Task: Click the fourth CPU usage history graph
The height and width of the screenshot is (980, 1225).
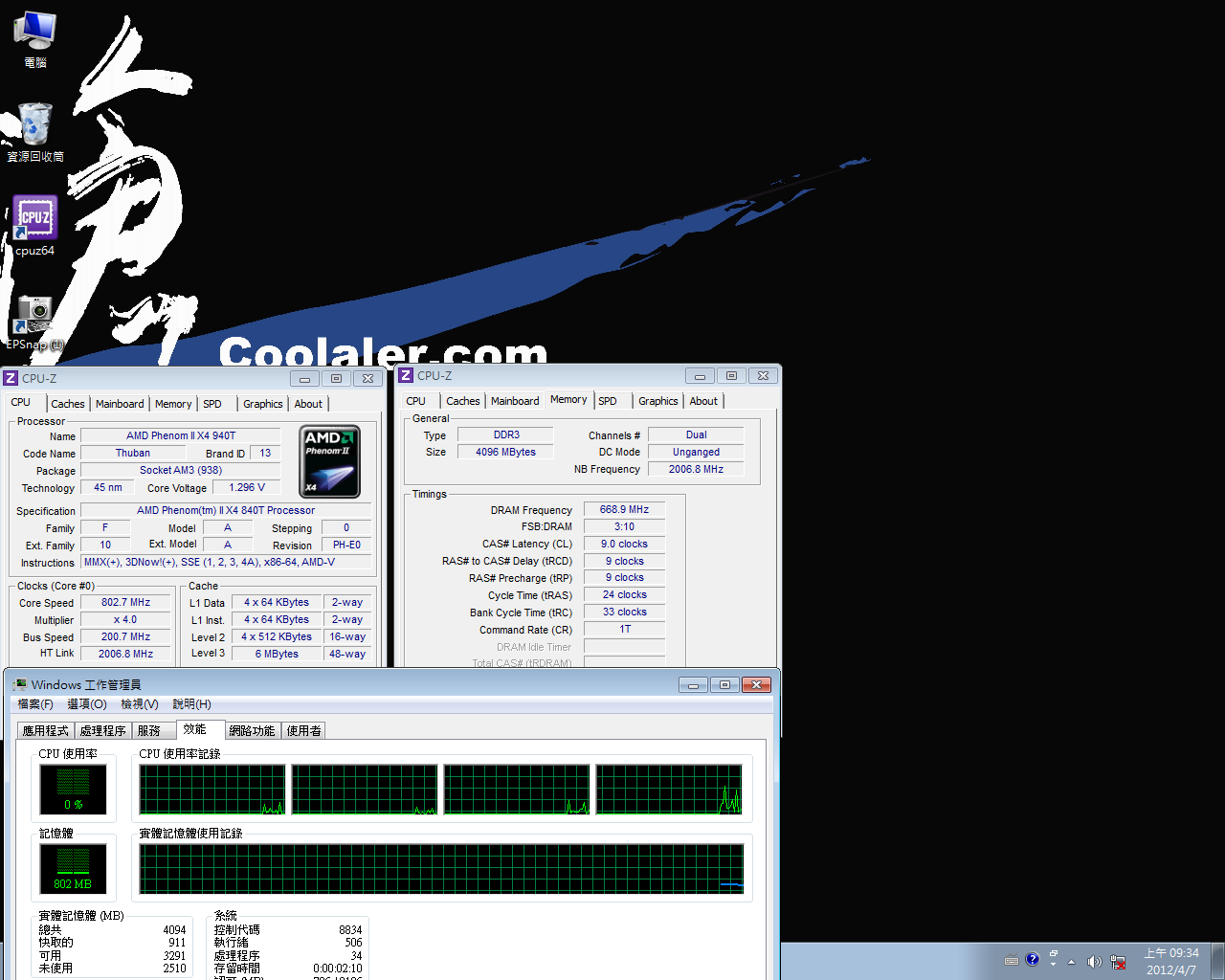Action: coord(669,790)
